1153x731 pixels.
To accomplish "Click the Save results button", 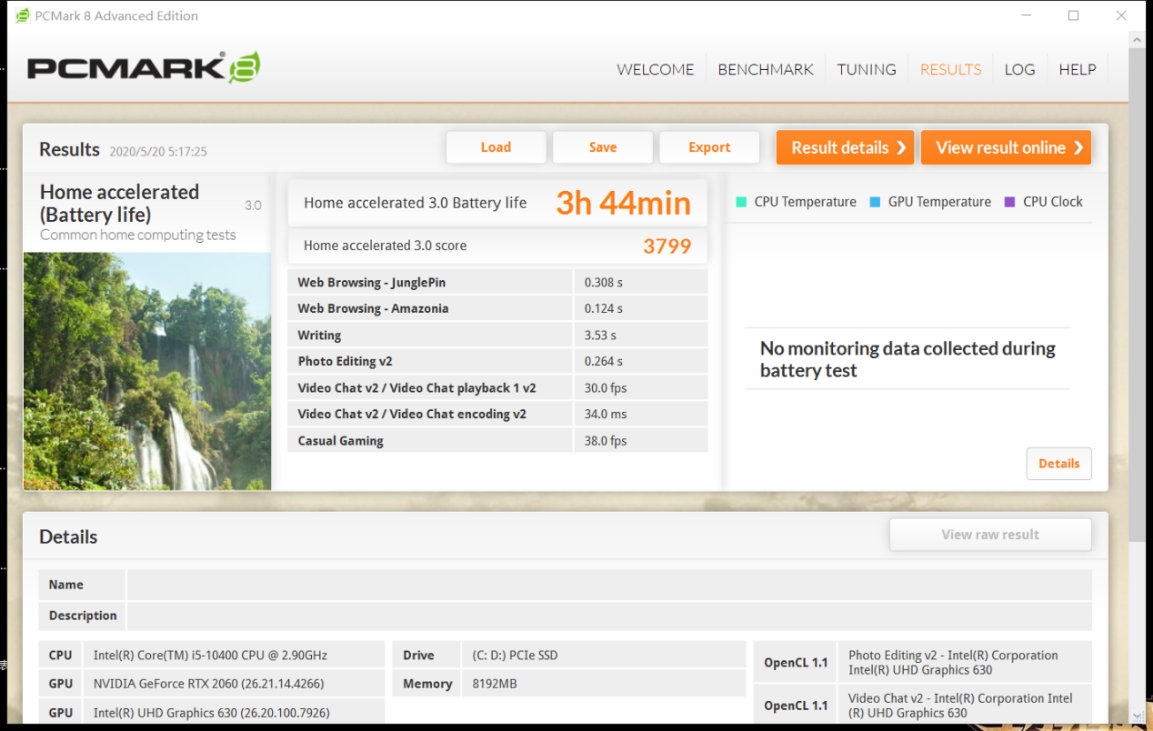I will [x=602, y=147].
